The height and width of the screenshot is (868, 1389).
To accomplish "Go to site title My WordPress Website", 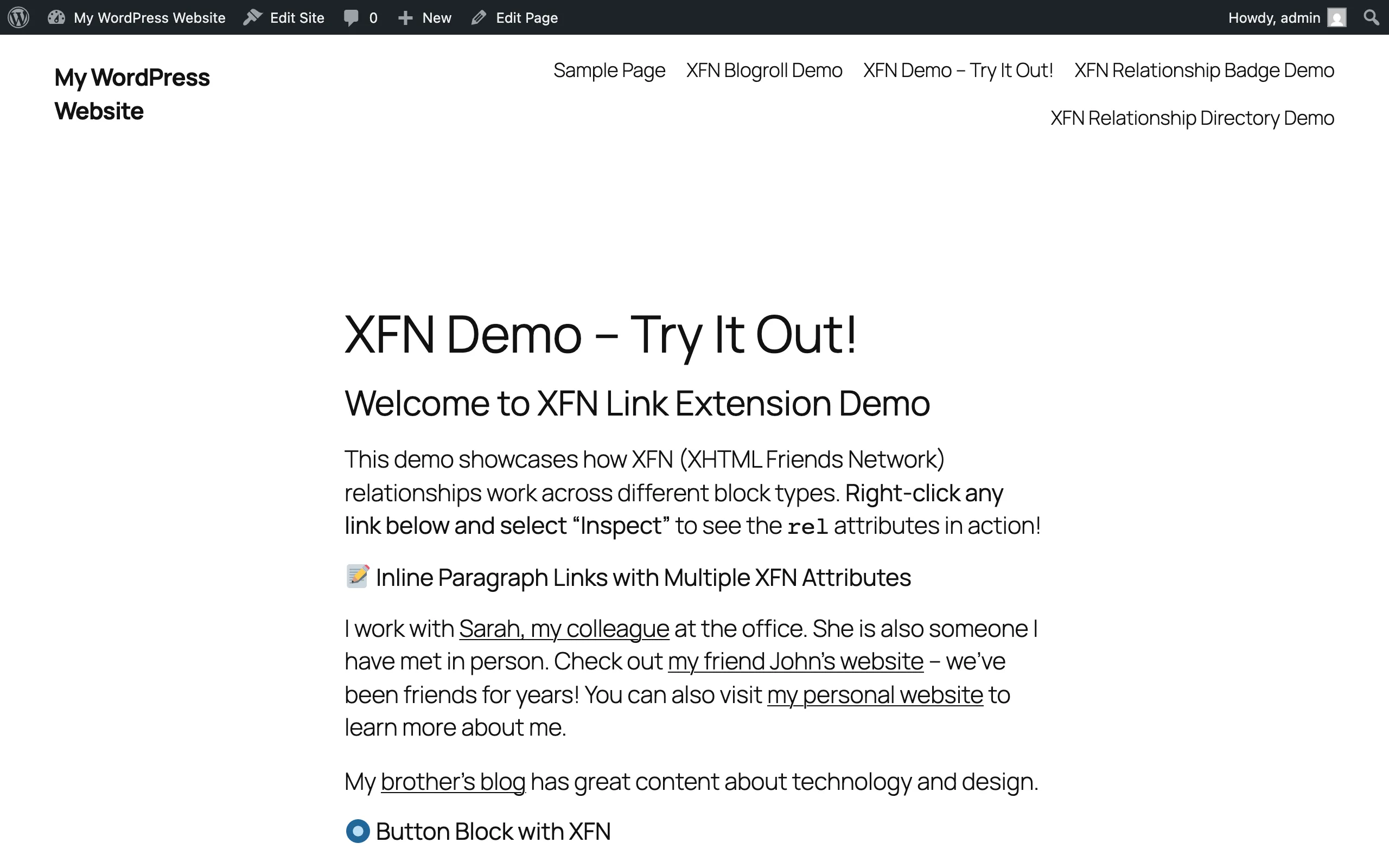I will (132, 94).
